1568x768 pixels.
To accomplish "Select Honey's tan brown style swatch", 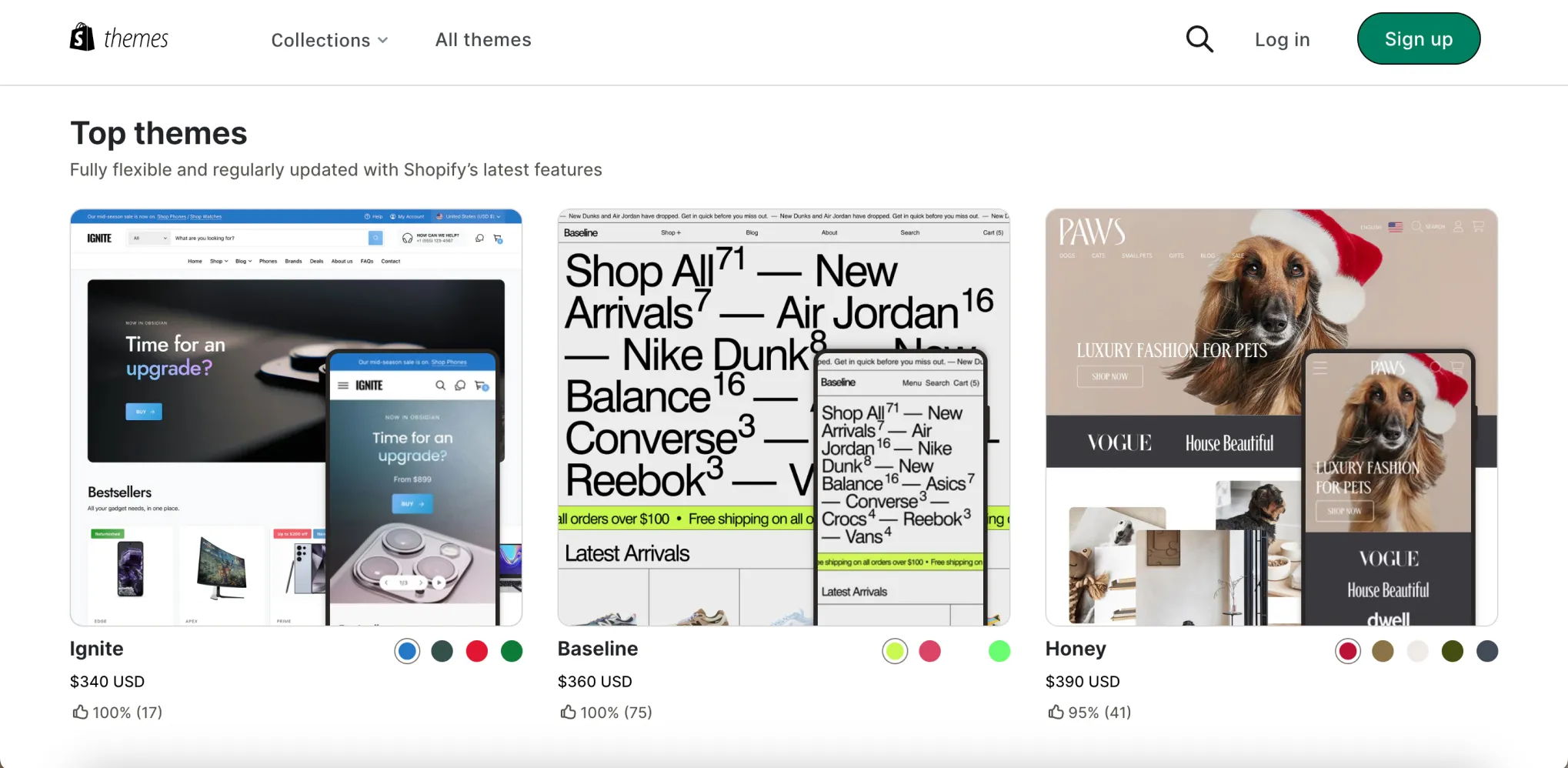I will pyautogui.click(x=1383, y=651).
